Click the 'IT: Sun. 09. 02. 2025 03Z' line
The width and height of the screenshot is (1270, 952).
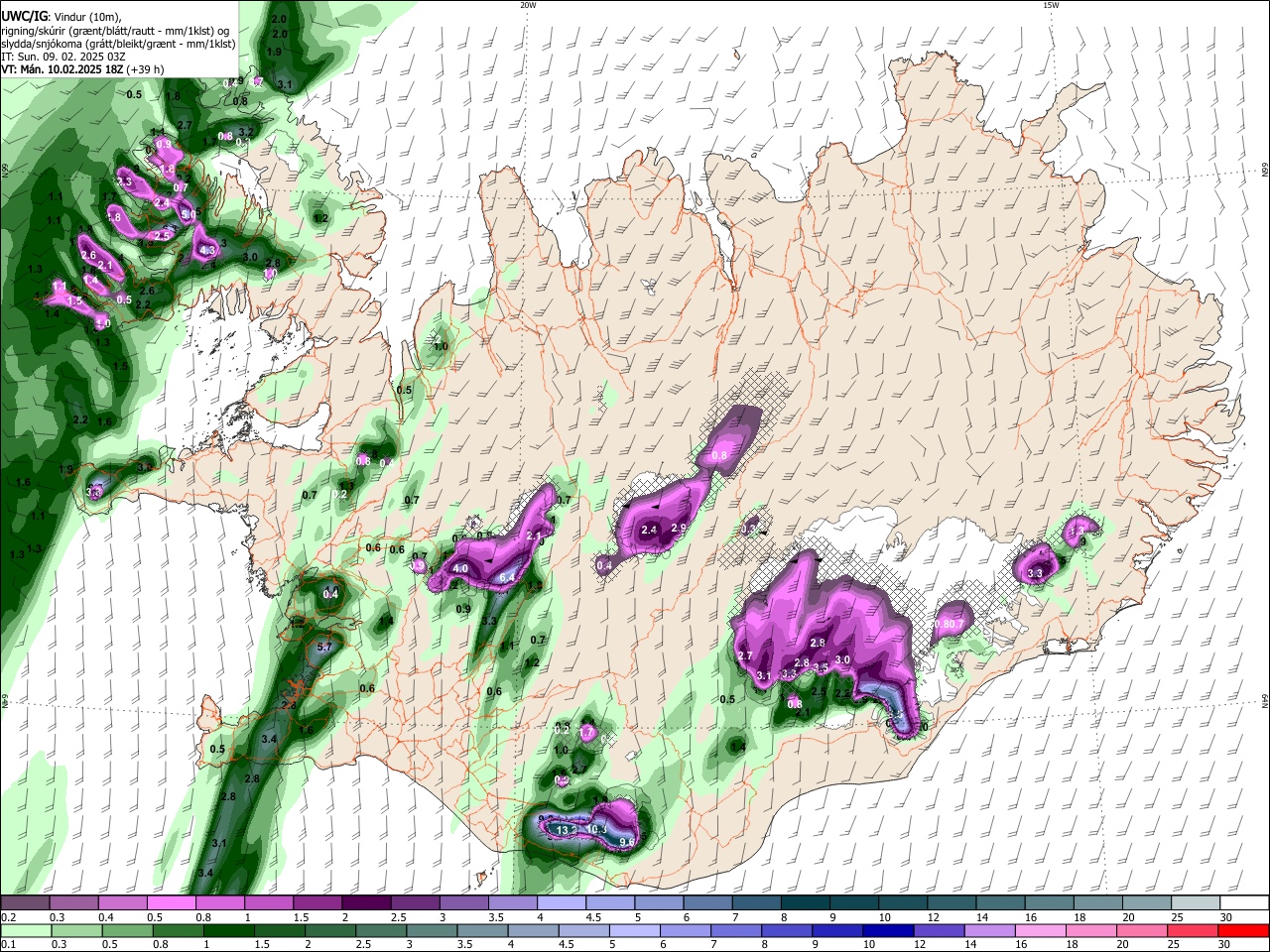point(63,57)
